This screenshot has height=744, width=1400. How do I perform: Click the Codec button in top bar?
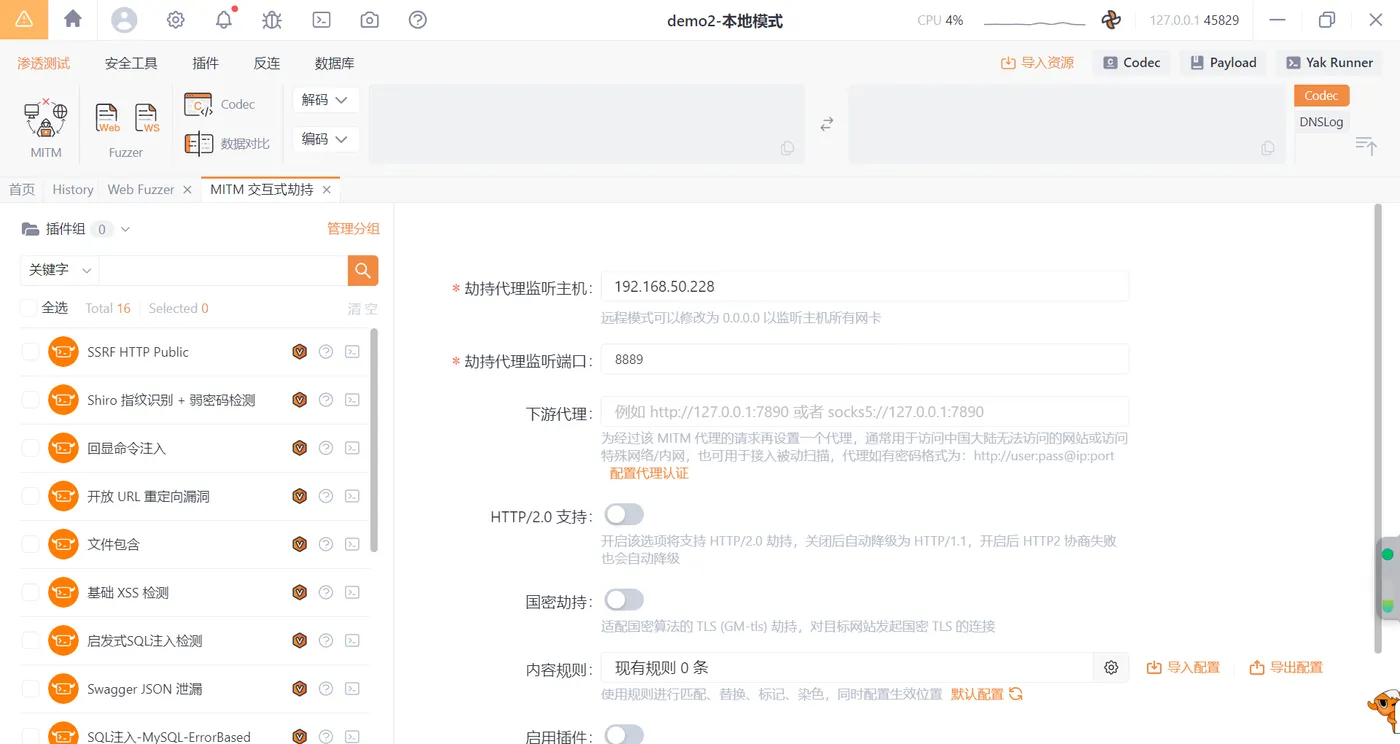(x=1132, y=62)
